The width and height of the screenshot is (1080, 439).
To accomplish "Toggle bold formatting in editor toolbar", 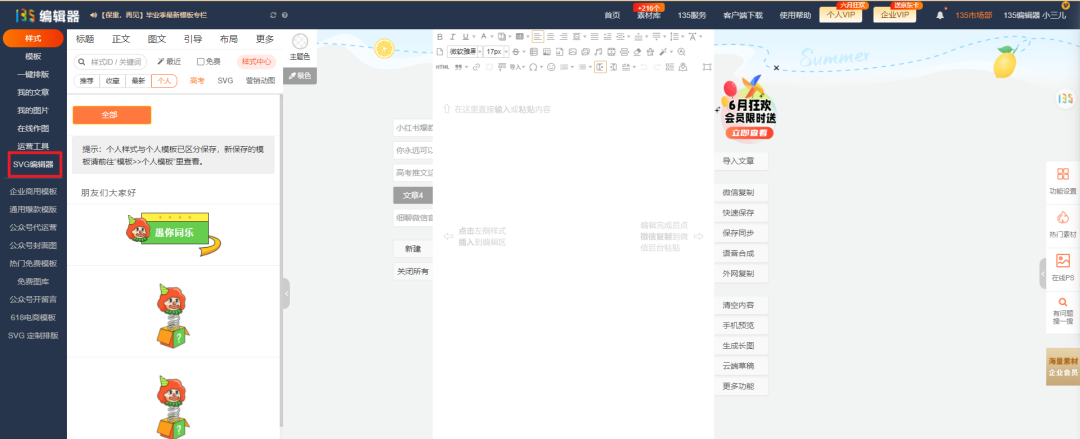I will point(440,37).
